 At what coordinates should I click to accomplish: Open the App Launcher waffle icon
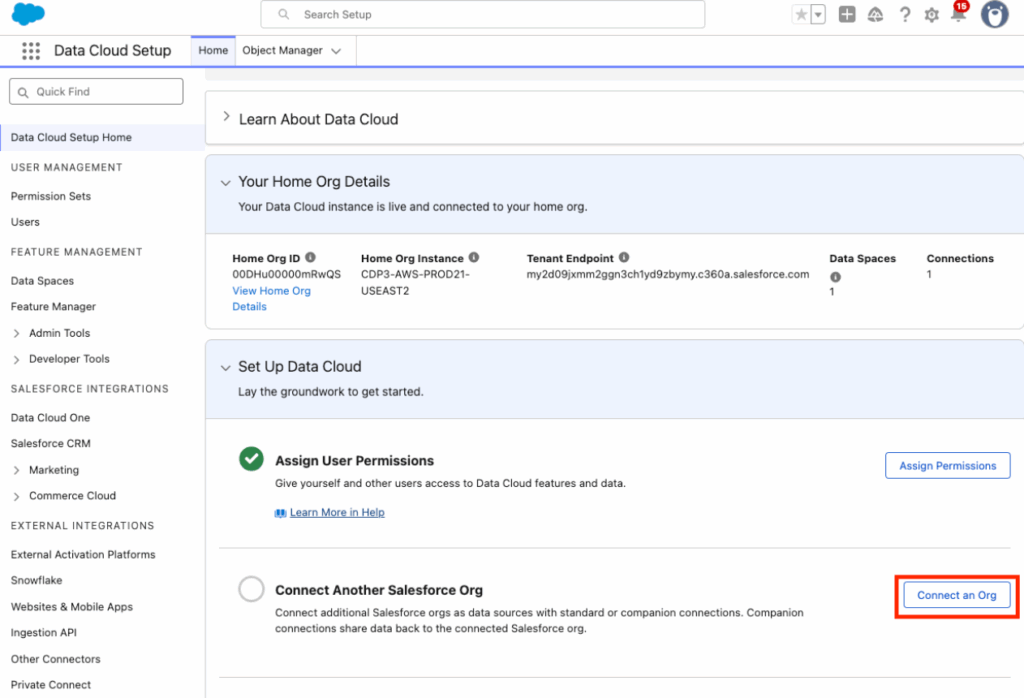[x=31, y=50]
